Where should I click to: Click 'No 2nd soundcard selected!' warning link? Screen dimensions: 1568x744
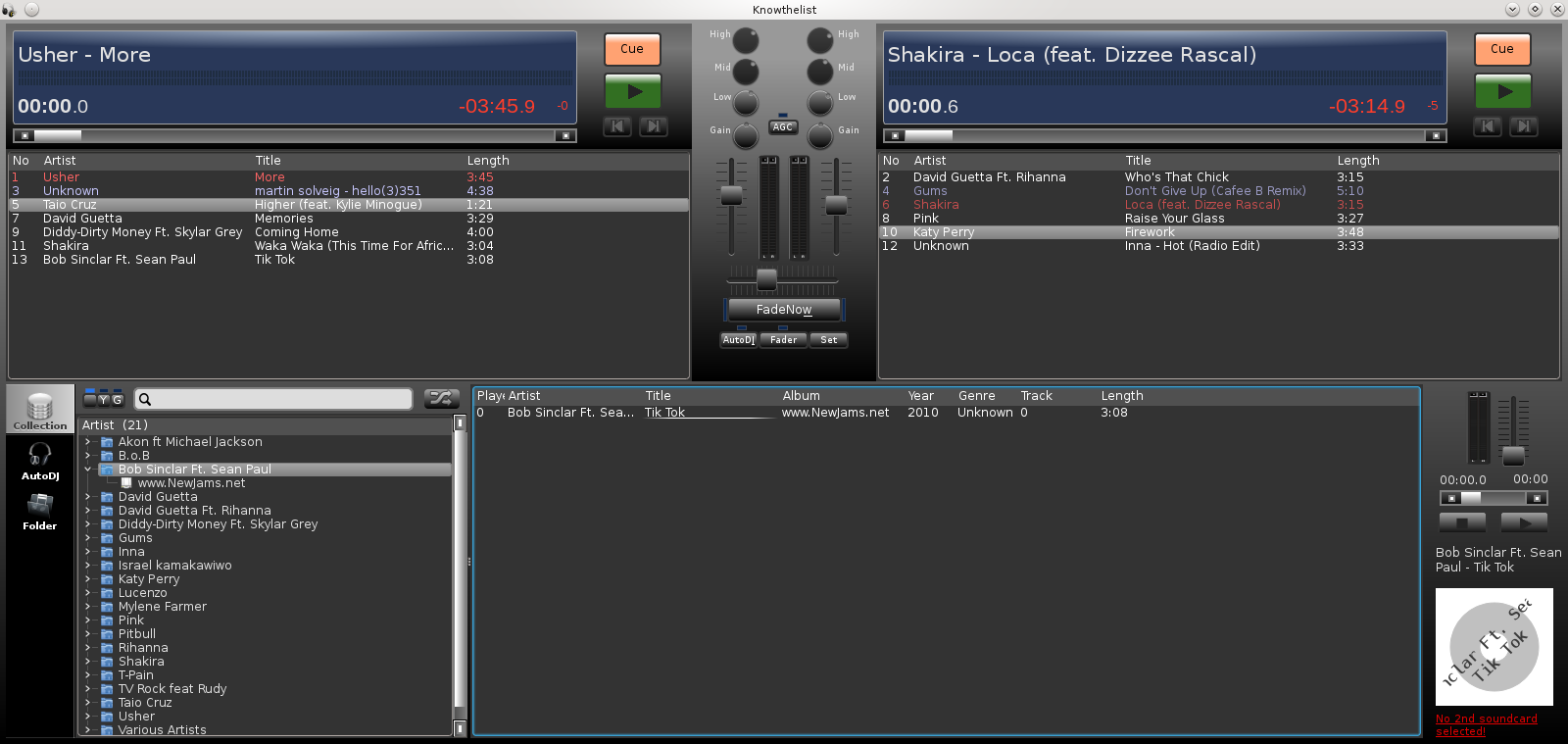click(1486, 724)
